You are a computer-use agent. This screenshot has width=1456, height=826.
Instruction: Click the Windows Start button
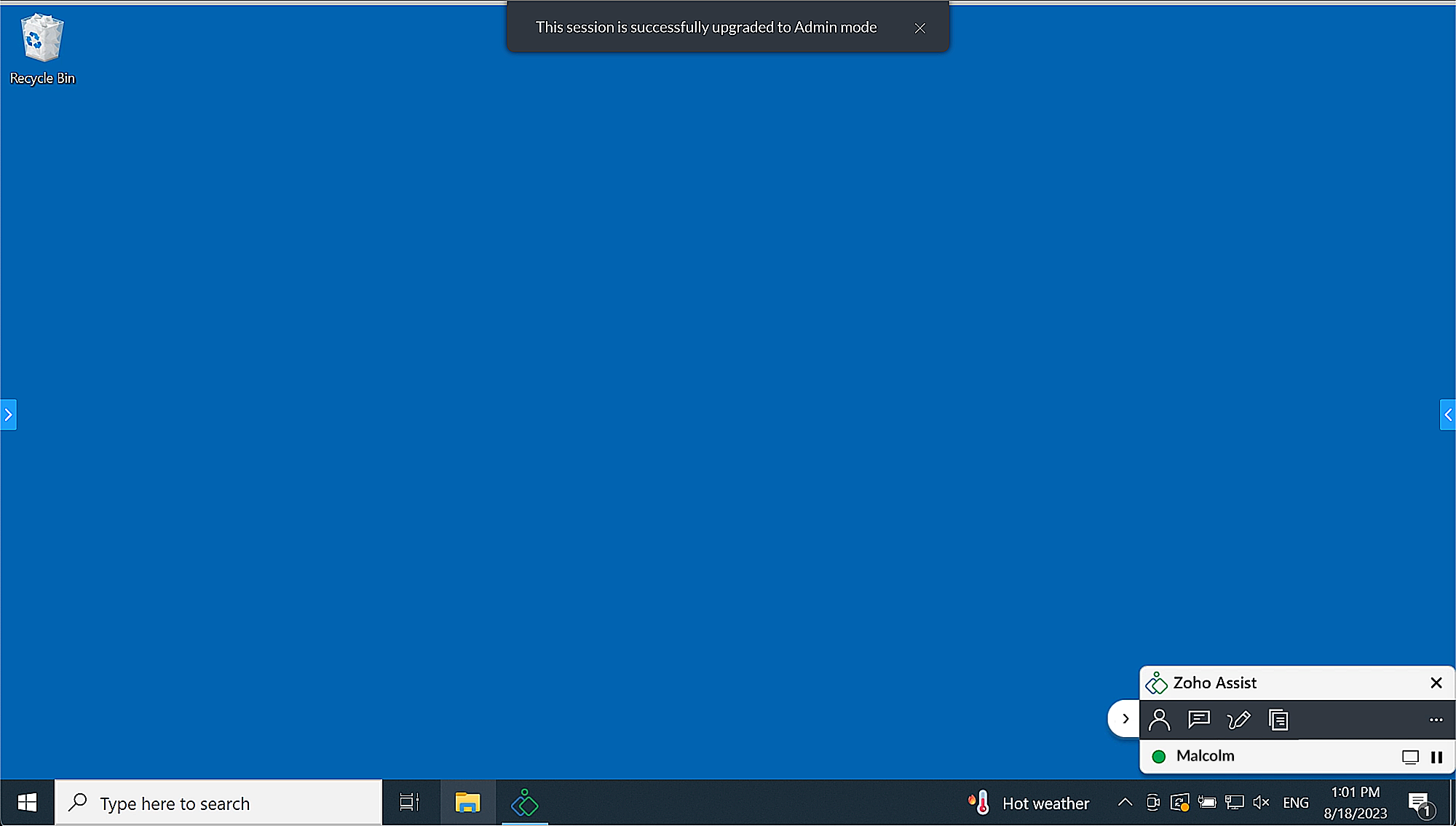(x=27, y=803)
